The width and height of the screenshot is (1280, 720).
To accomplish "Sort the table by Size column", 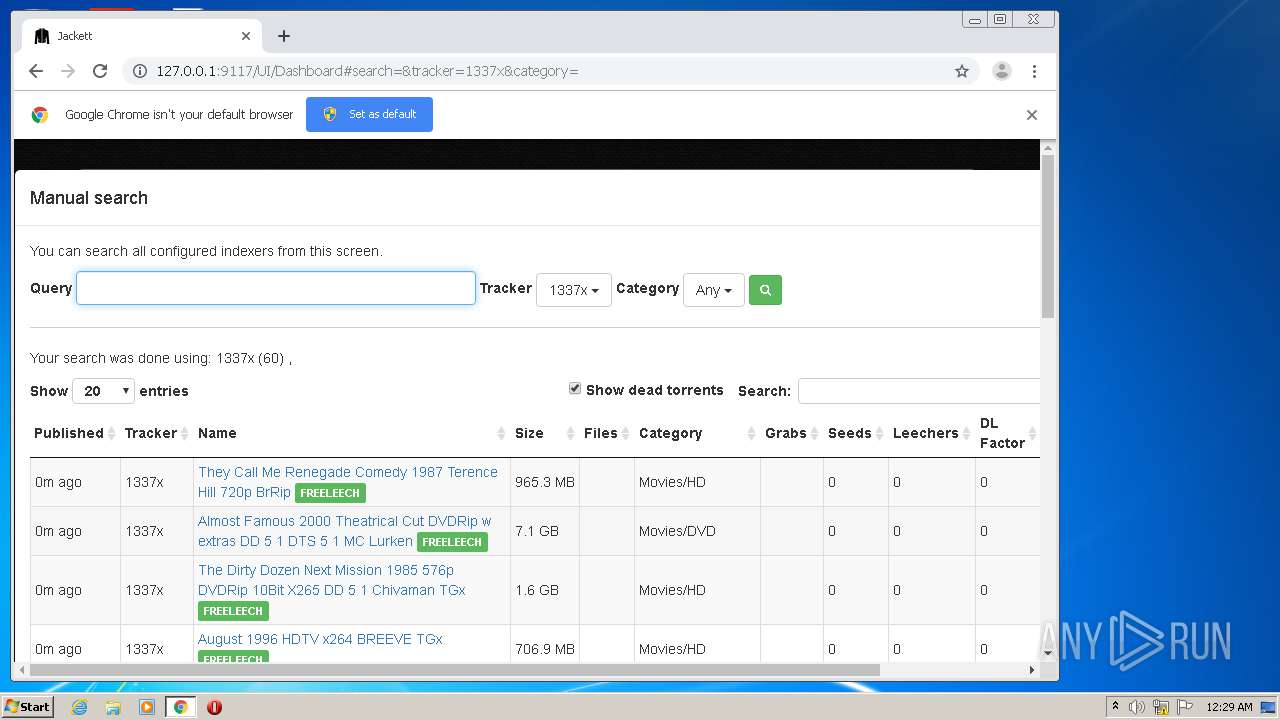I will point(545,433).
